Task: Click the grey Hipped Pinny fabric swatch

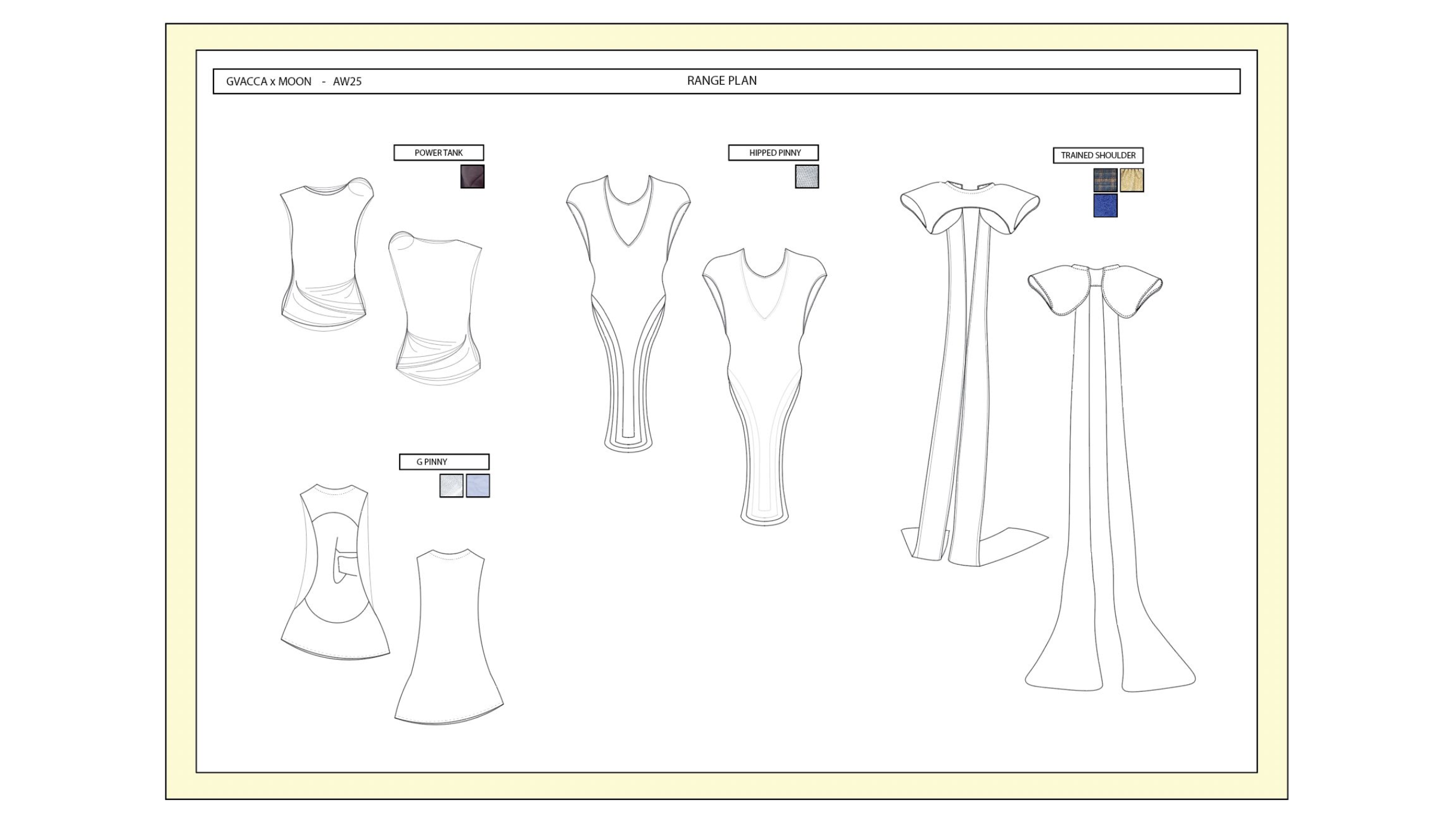Action: (x=807, y=177)
